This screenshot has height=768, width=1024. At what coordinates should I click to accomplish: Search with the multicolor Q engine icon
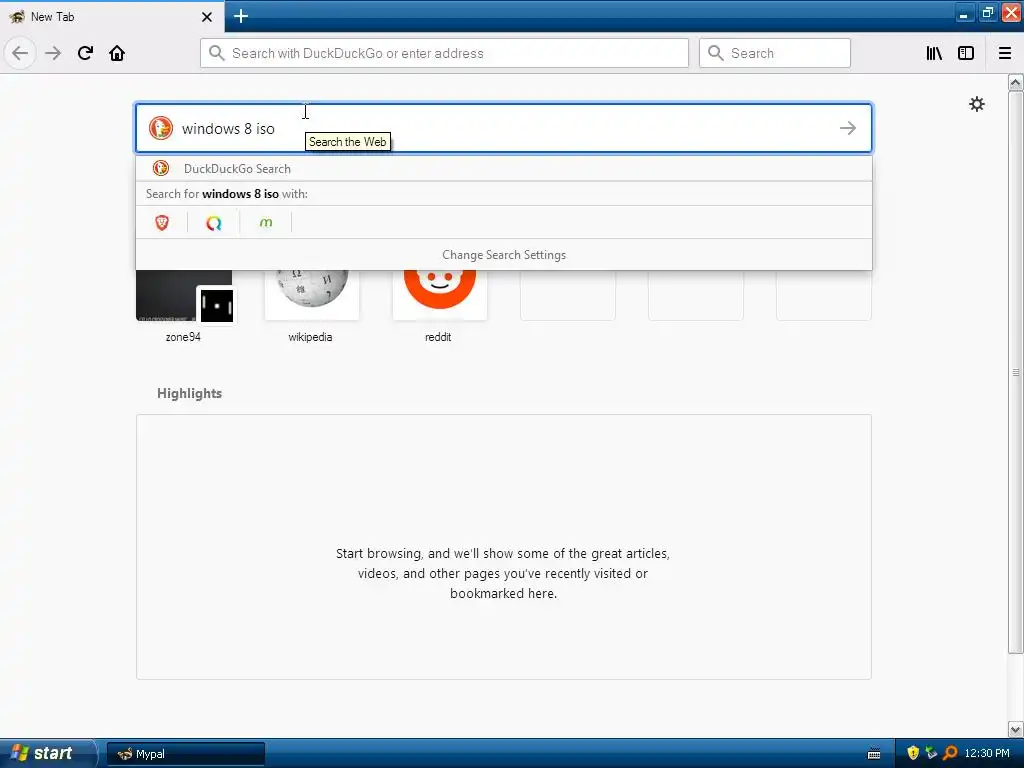coord(214,223)
